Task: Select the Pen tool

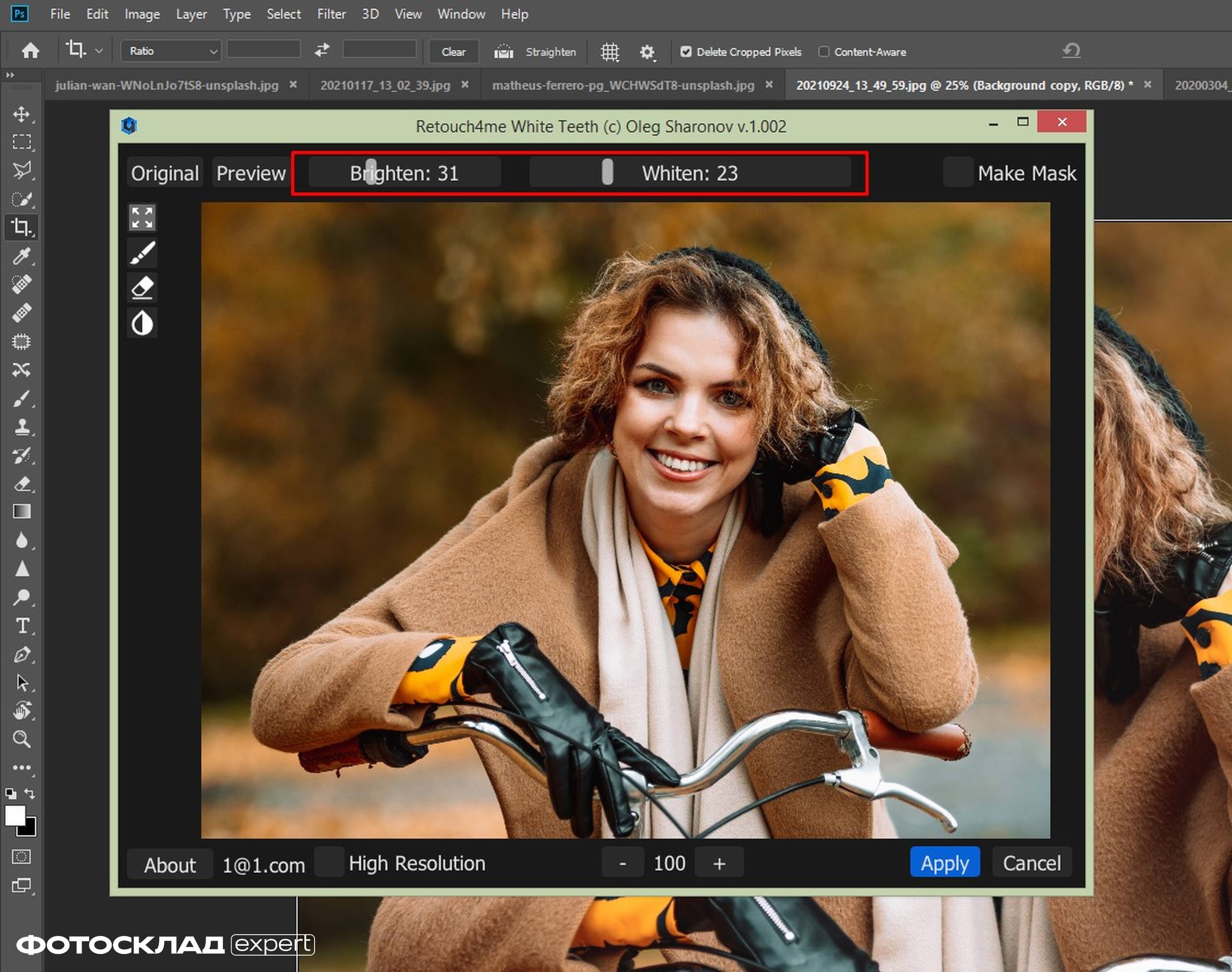Action: tap(22, 654)
